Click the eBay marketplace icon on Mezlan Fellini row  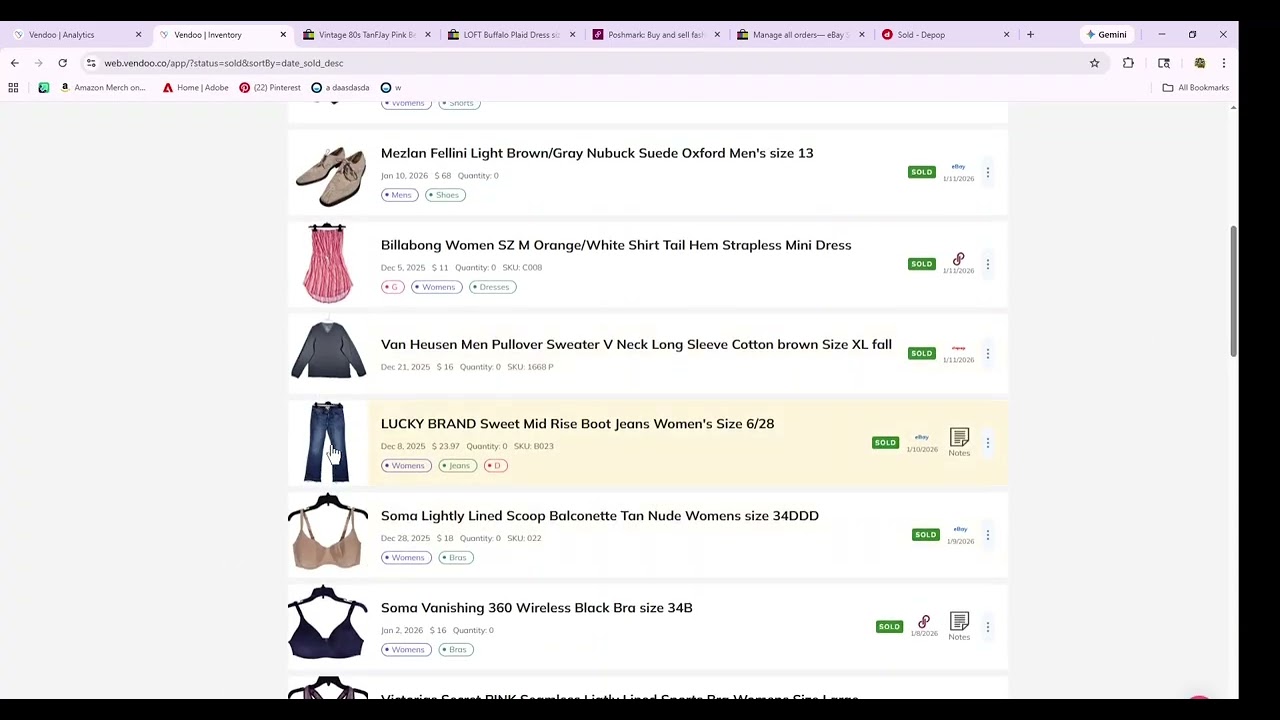(x=958, y=167)
